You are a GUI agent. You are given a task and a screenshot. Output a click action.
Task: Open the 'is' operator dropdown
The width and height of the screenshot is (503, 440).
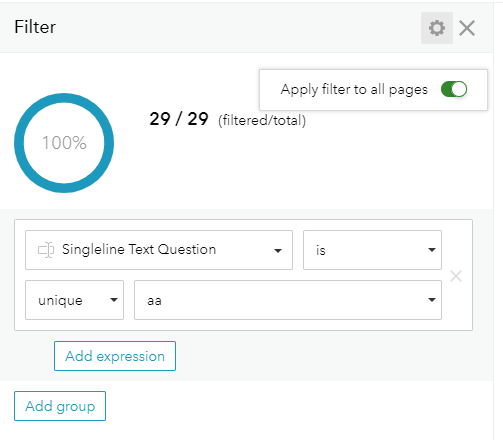pos(372,250)
